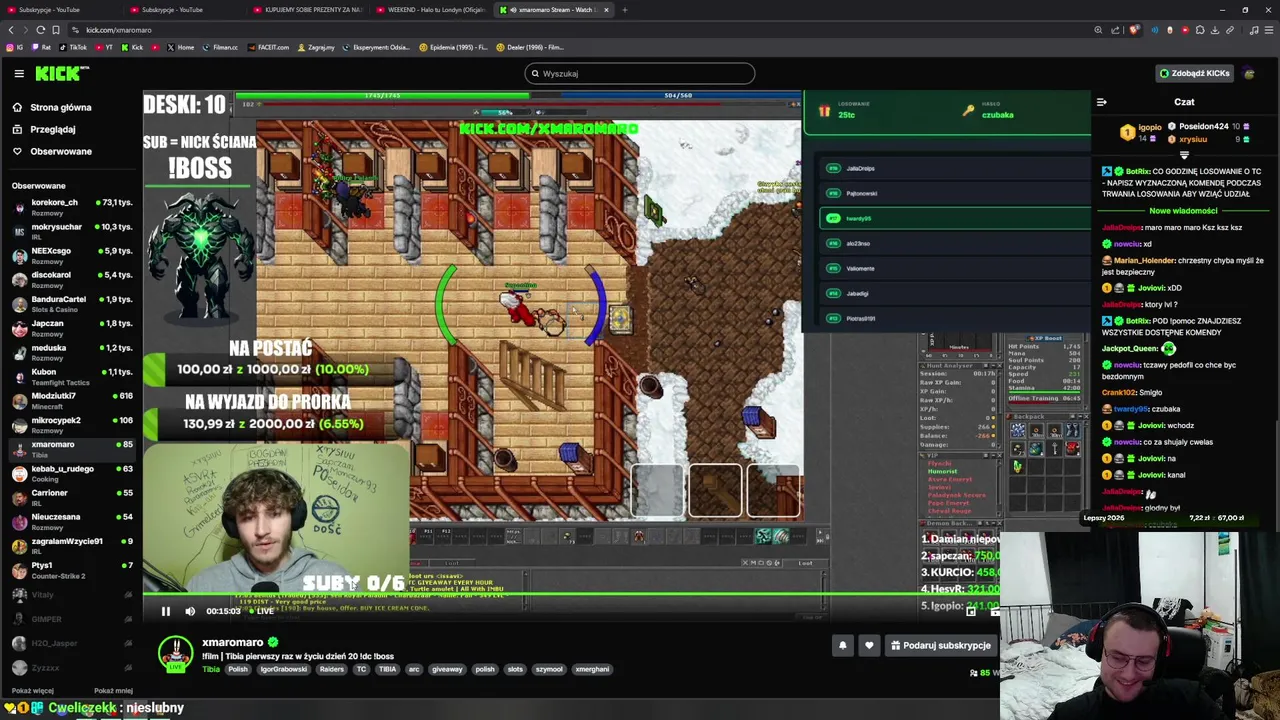Open korekore_ch channel in followed list

pos(72,207)
